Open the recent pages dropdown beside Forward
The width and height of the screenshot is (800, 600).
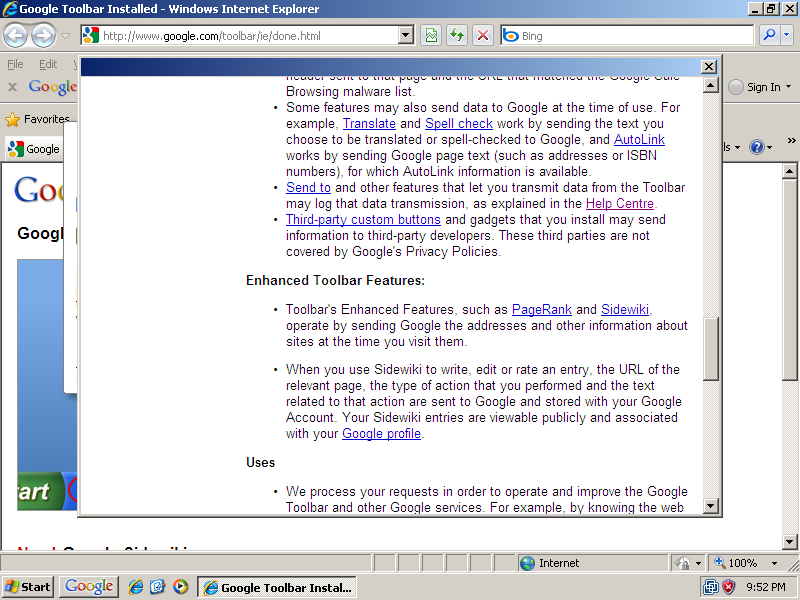[65, 36]
